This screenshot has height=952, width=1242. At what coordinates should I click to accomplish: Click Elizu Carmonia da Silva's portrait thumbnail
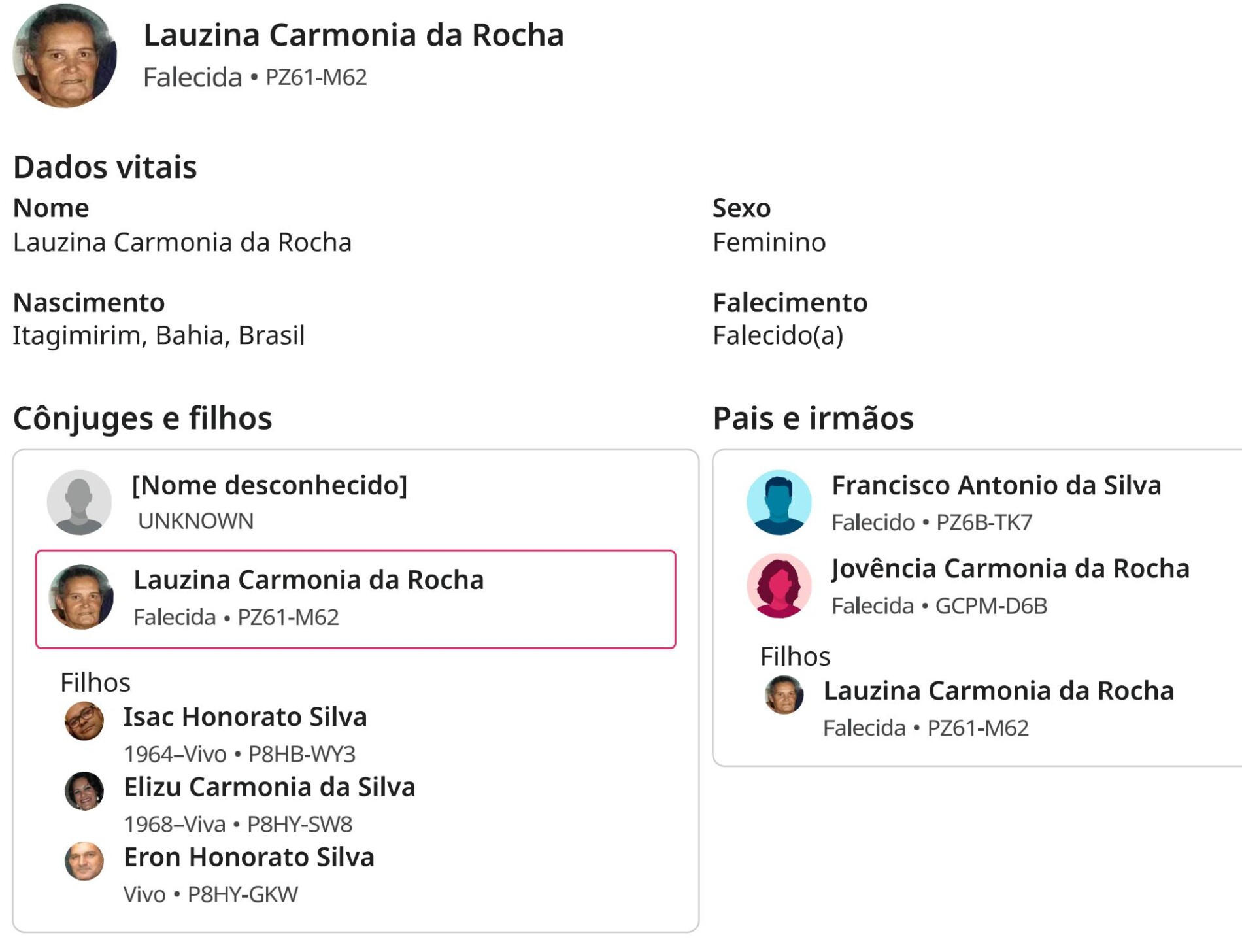pyautogui.click(x=84, y=790)
